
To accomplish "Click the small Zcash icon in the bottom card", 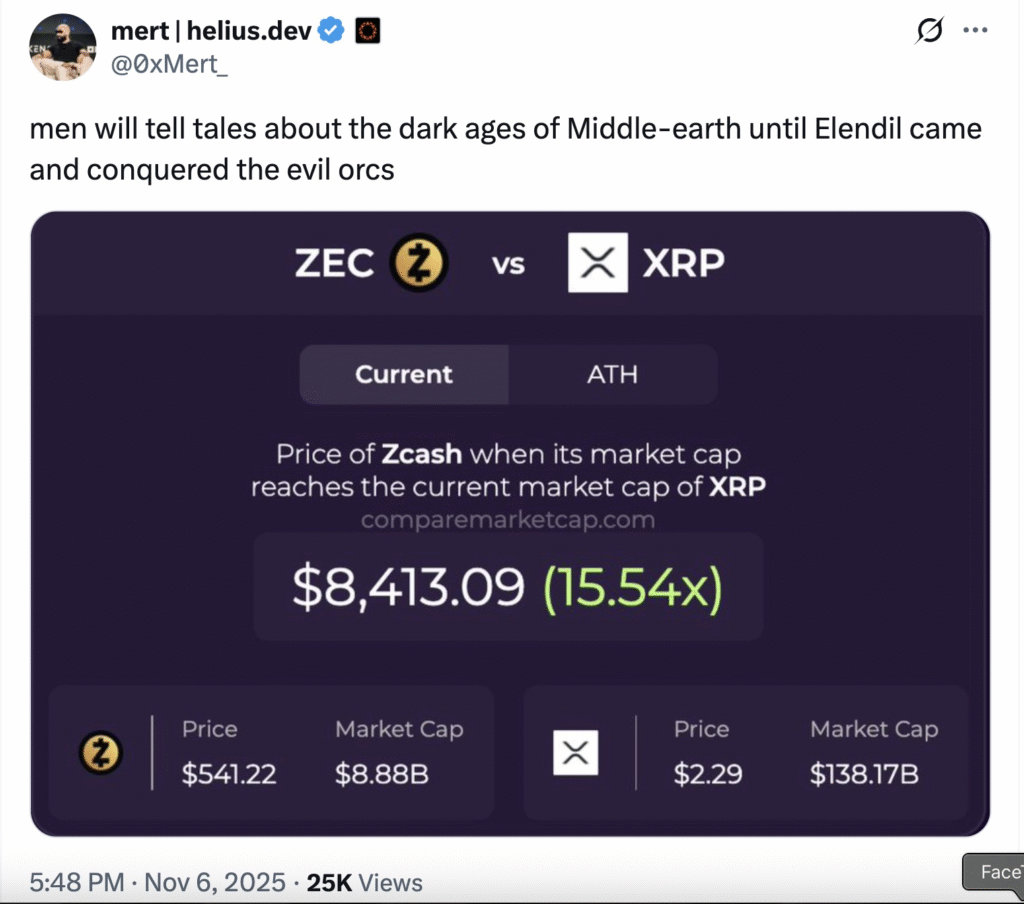I will click(x=100, y=752).
